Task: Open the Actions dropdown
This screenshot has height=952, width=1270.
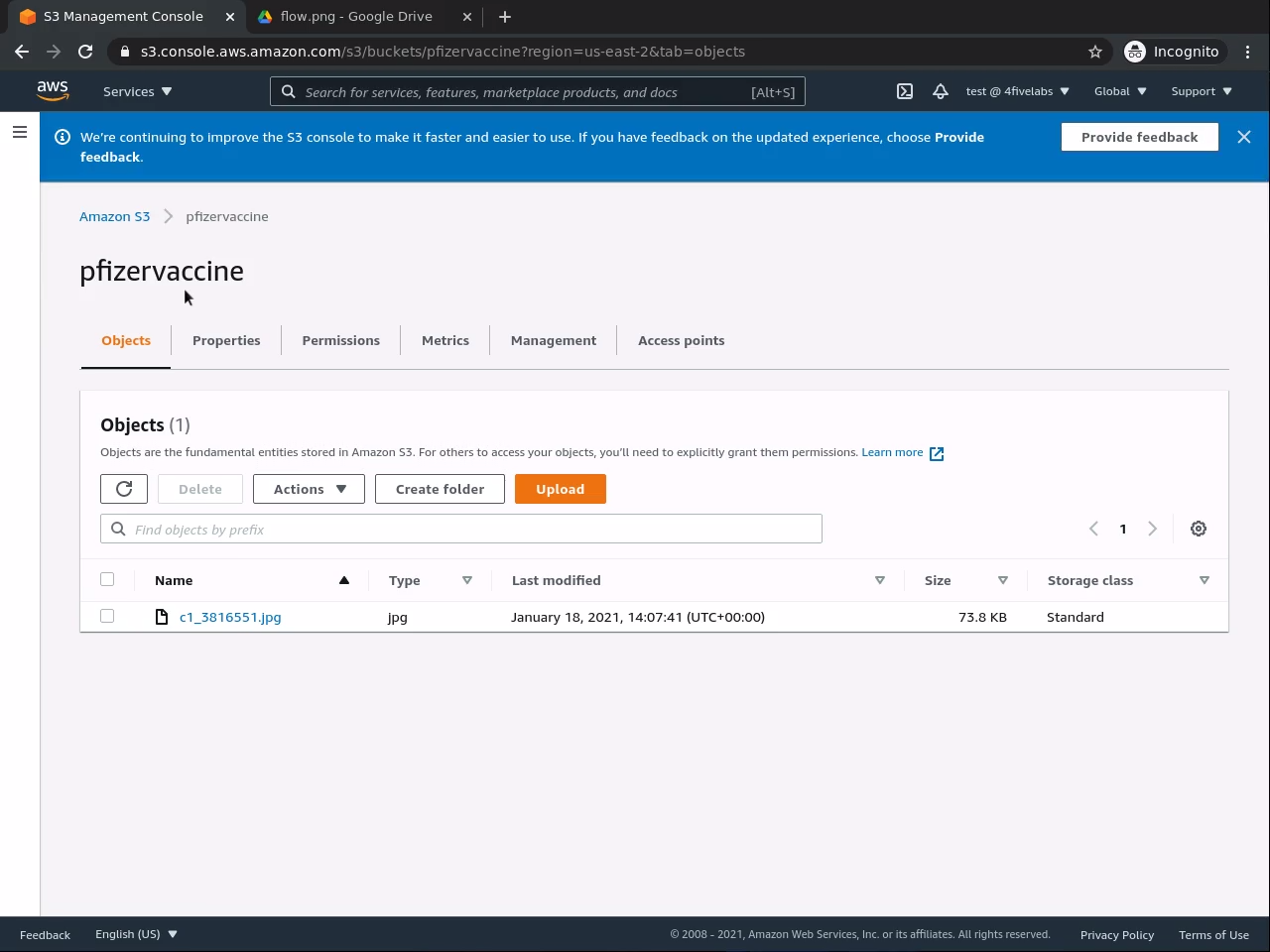Action: pyautogui.click(x=309, y=489)
